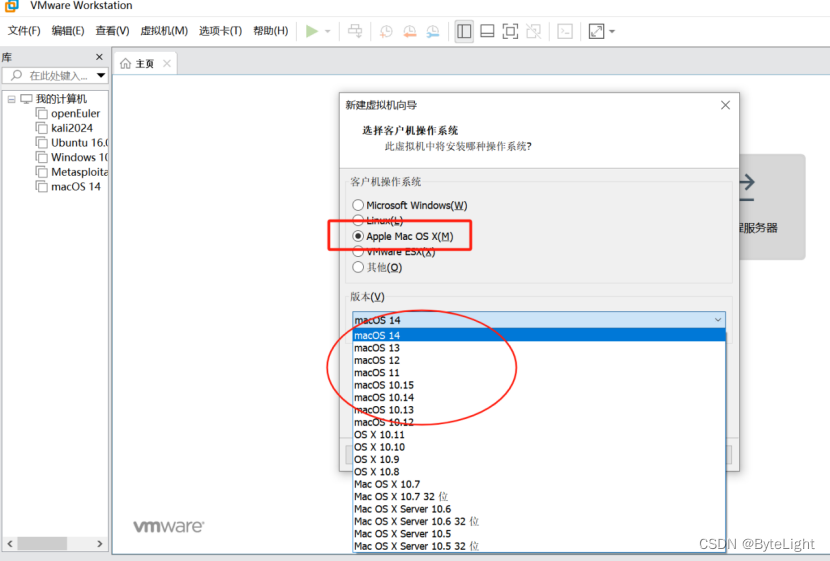Click the library scrollbar left arrow

[x=10, y=544]
